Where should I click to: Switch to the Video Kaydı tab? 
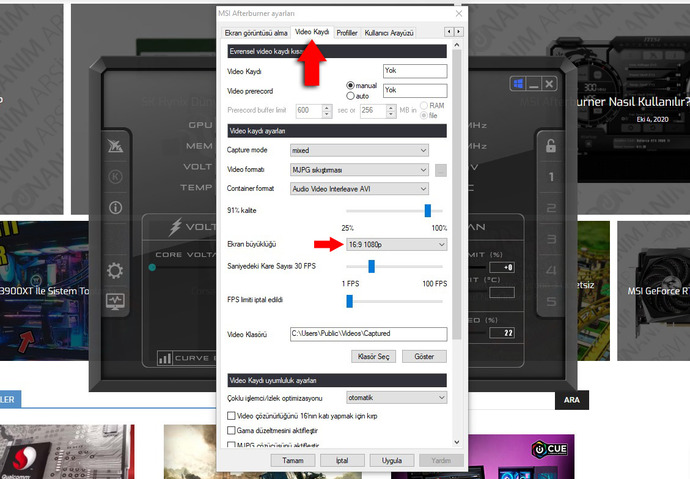tap(312, 32)
